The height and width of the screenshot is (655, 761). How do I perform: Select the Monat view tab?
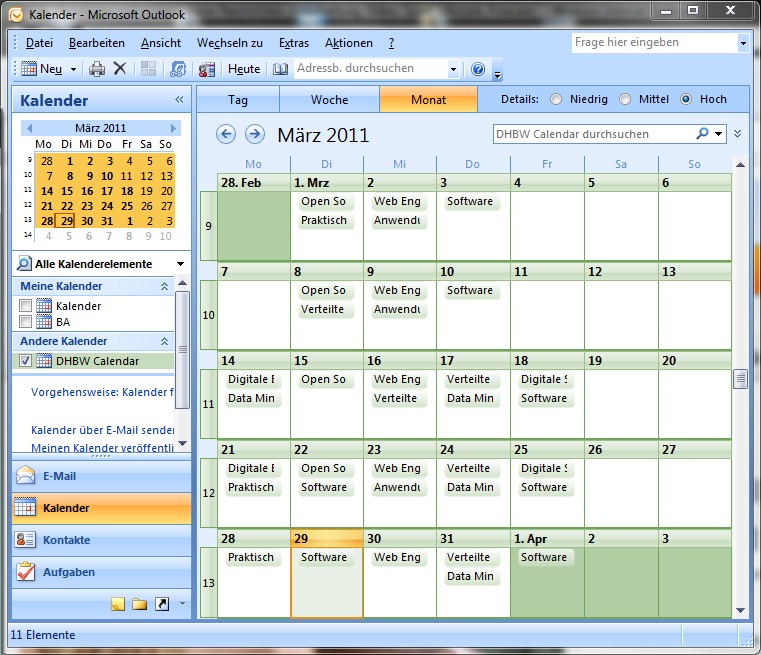pos(429,99)
